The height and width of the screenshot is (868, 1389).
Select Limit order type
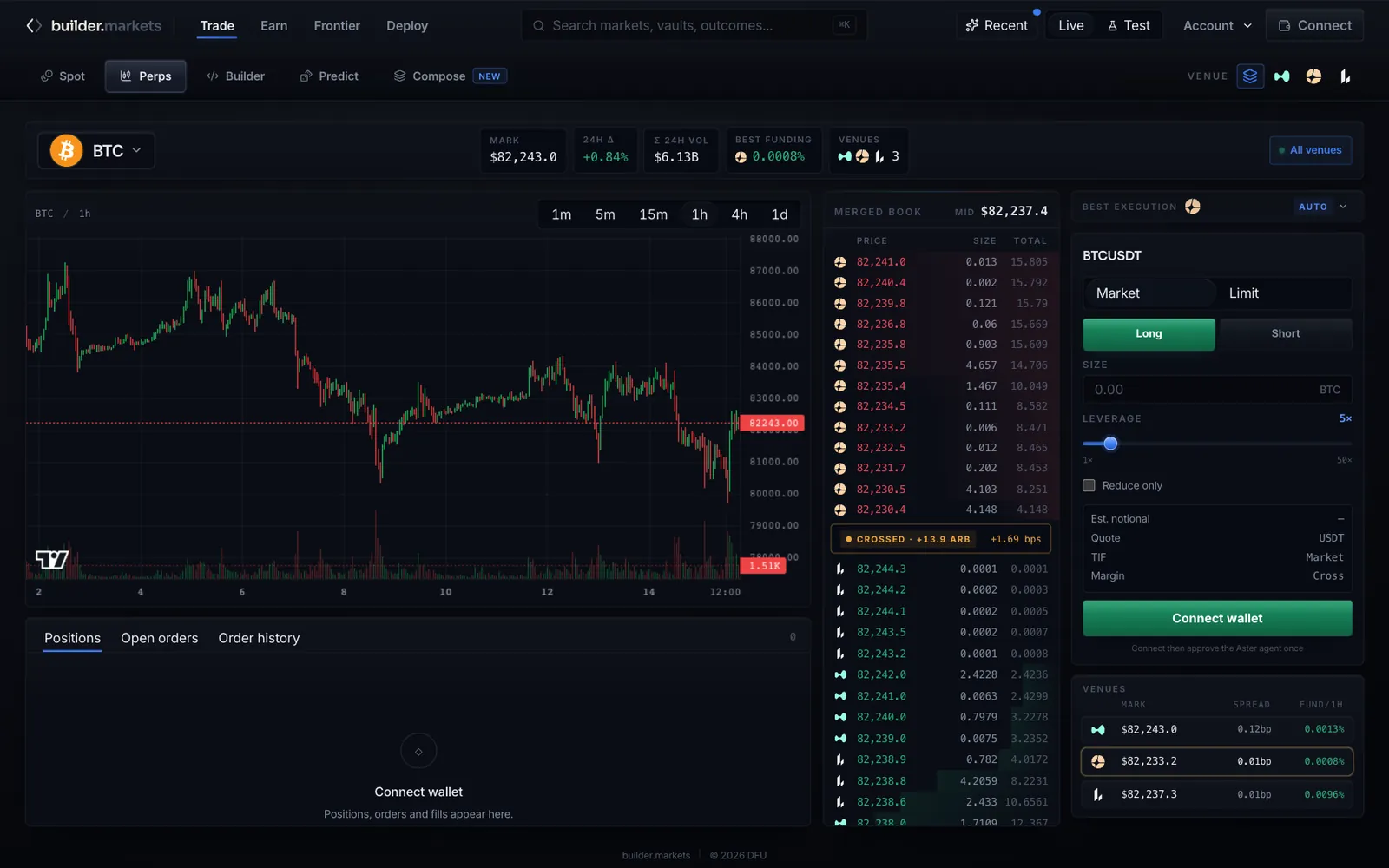(1282, 293)
